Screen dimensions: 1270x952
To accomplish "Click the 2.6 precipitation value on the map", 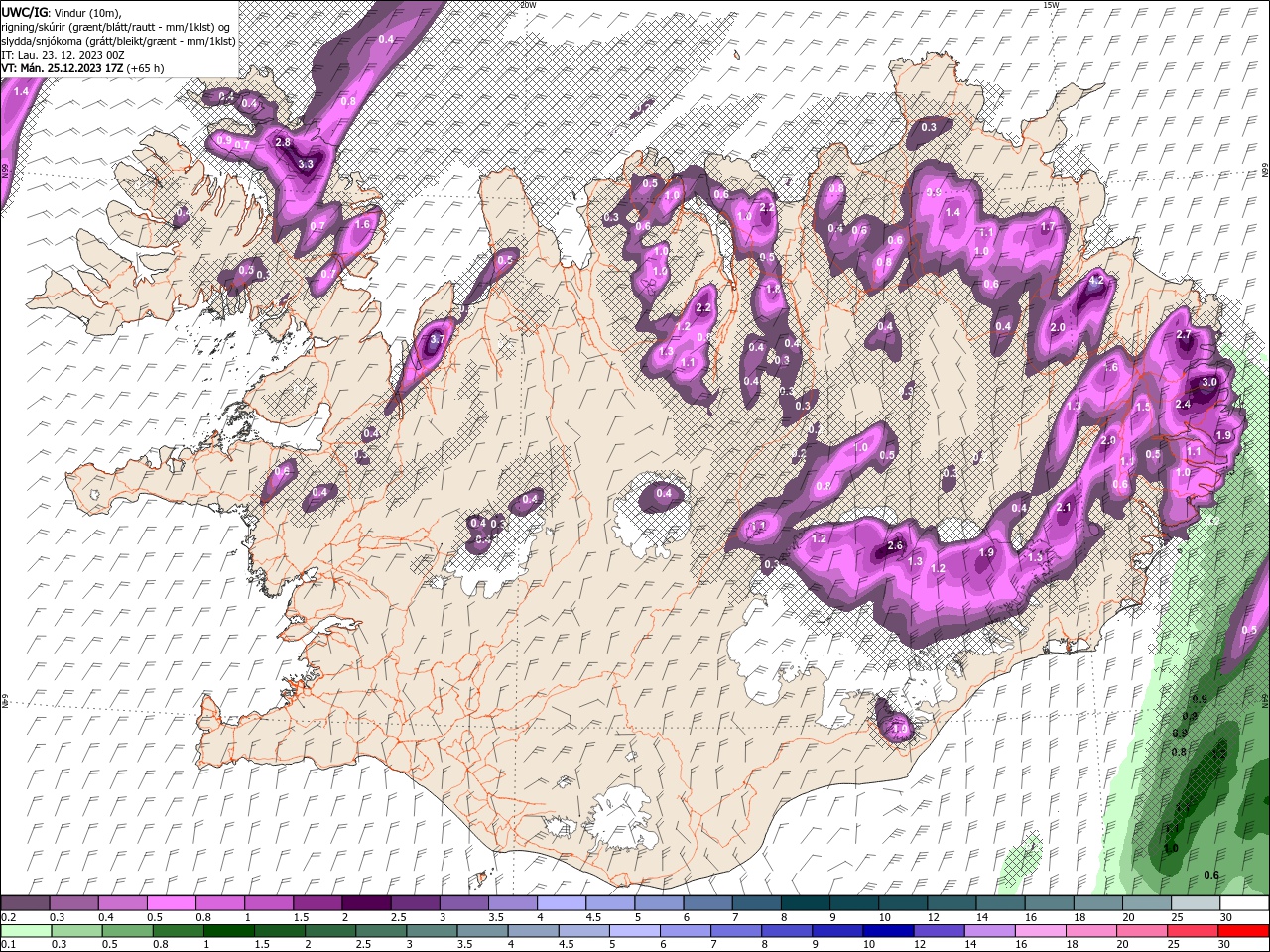I will 895,546.
